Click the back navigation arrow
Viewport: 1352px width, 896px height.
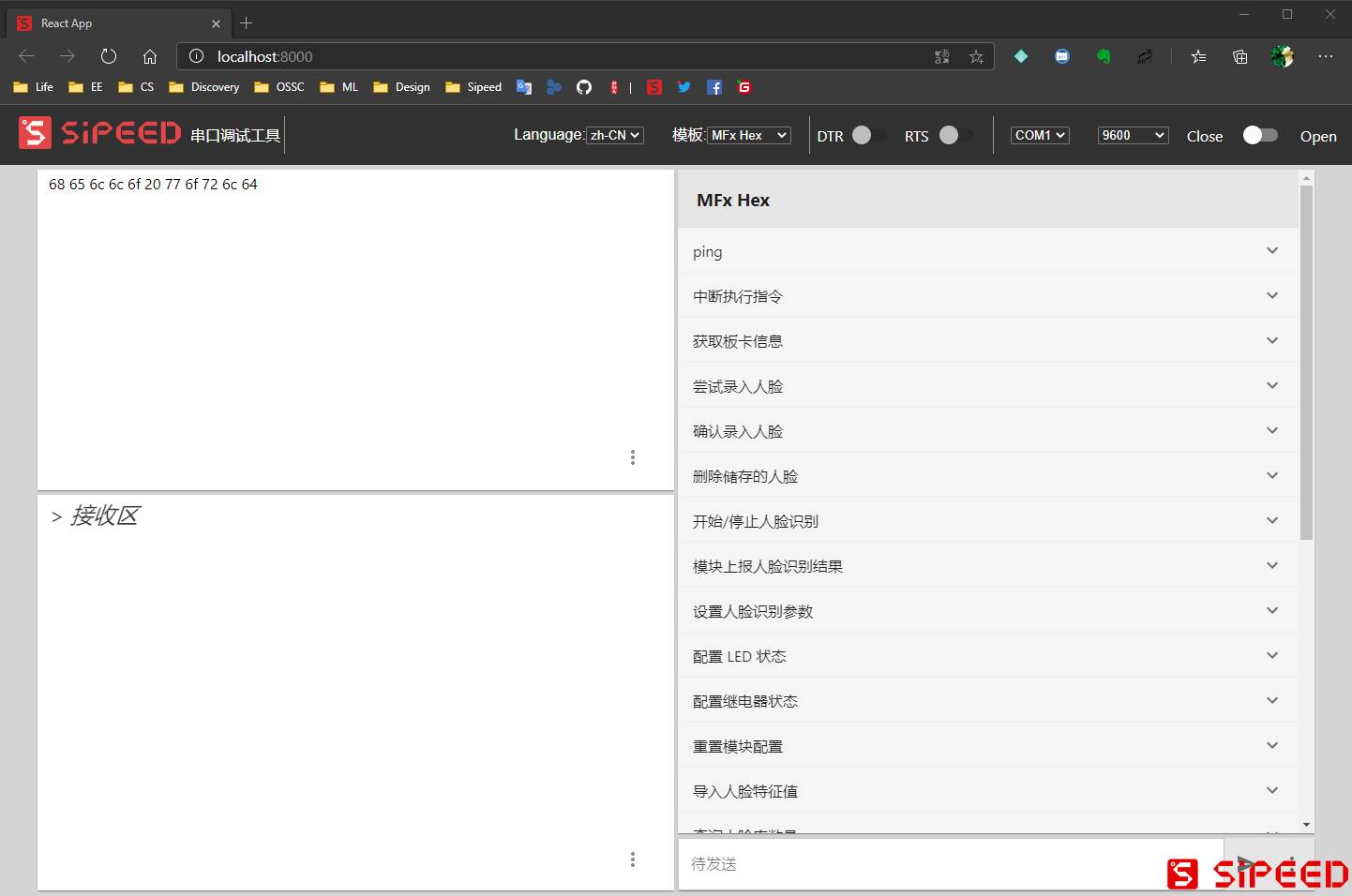point(26,56)
